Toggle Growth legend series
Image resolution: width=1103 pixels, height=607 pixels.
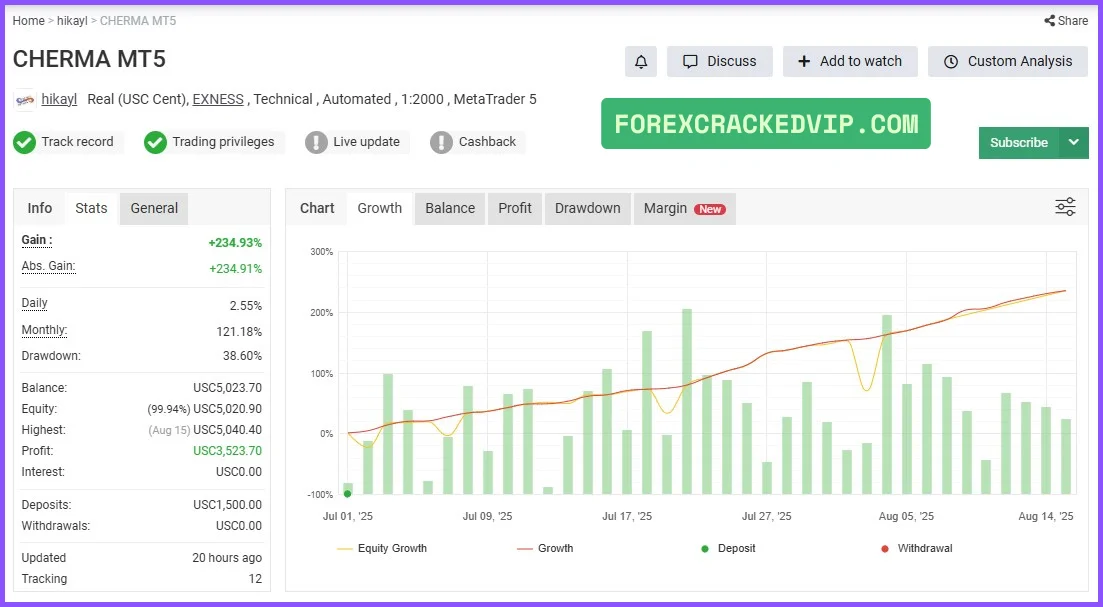(545, 548)
